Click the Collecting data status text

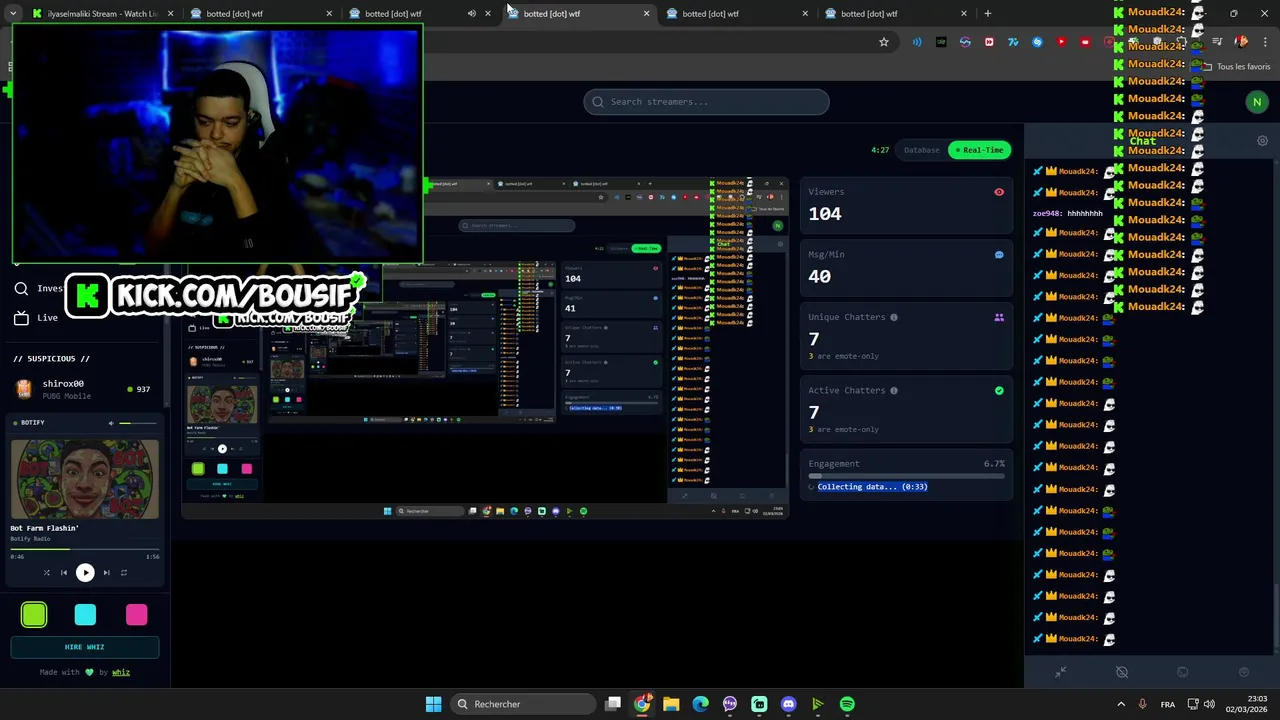(x=872, y=487)
